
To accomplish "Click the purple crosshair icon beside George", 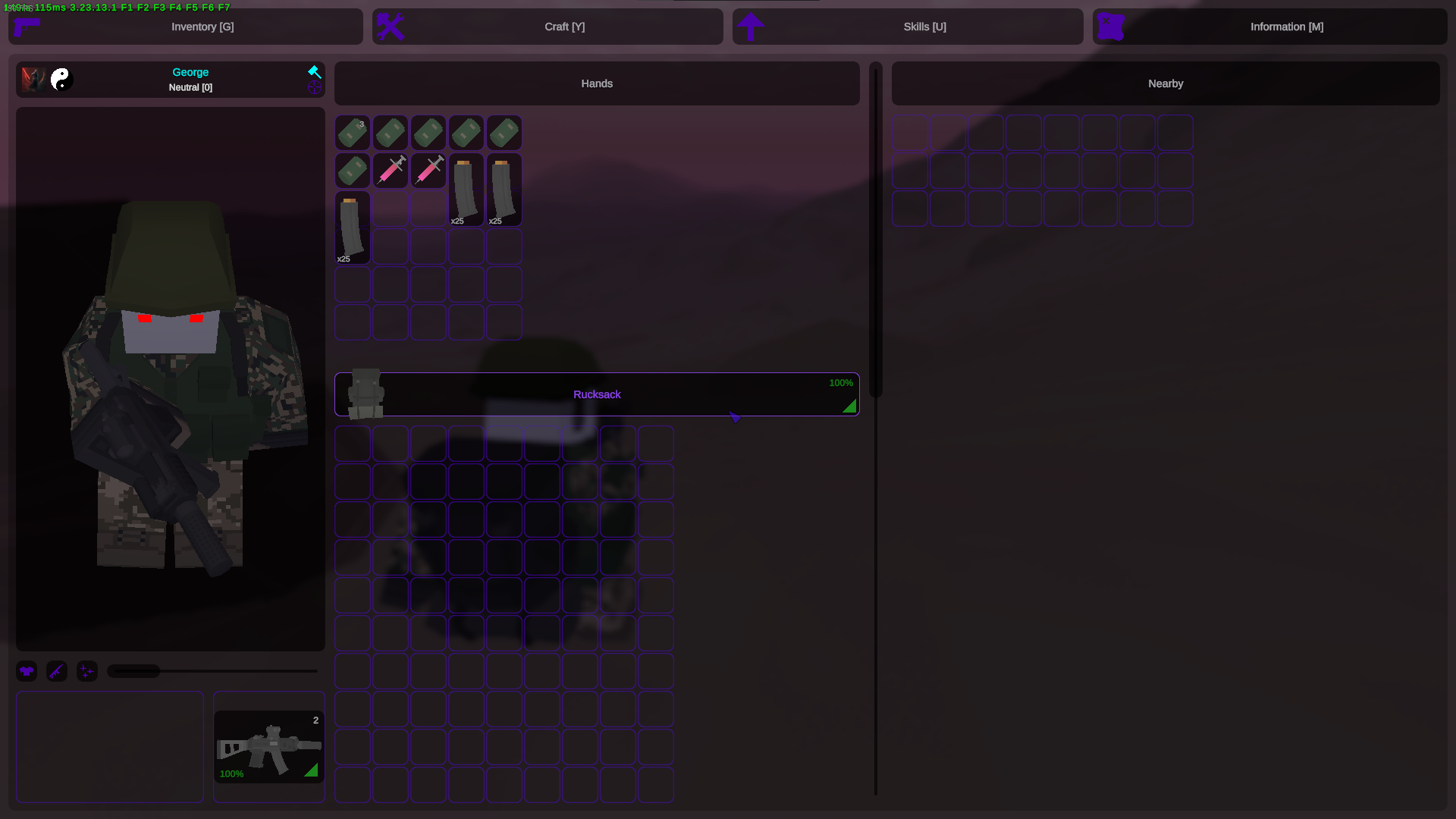I will 314,88.
